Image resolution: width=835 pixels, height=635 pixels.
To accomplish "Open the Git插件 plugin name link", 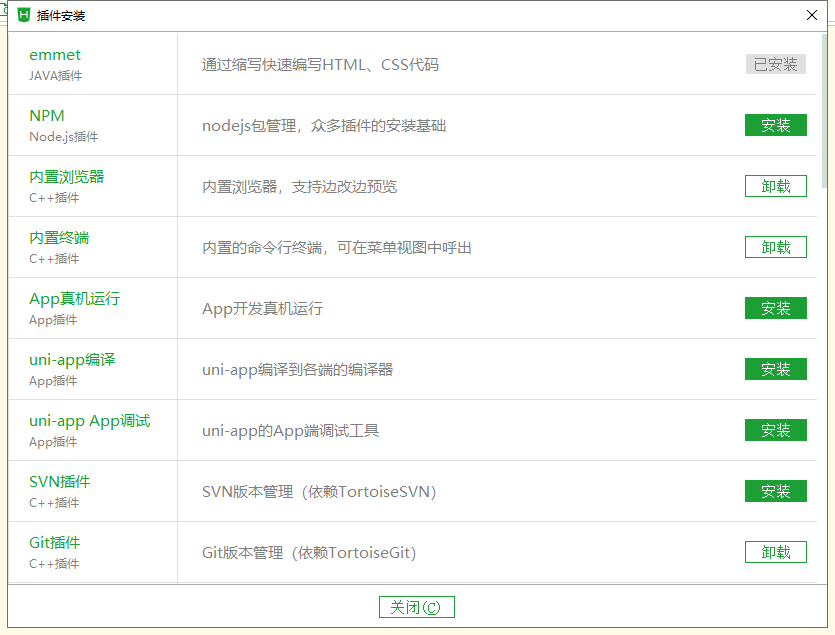I will click(x=54, y=542).
